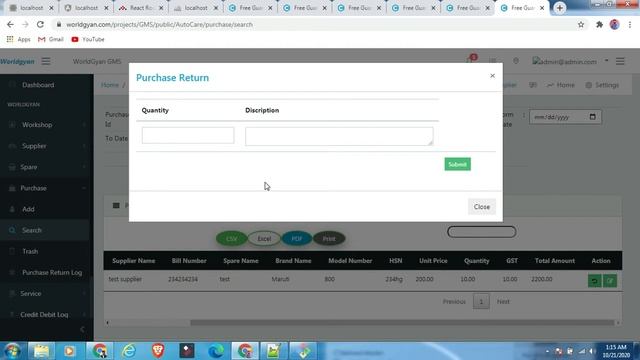Open the admin@admin.com user dropdown
This screenshot has height=360, width=640.
570,62
